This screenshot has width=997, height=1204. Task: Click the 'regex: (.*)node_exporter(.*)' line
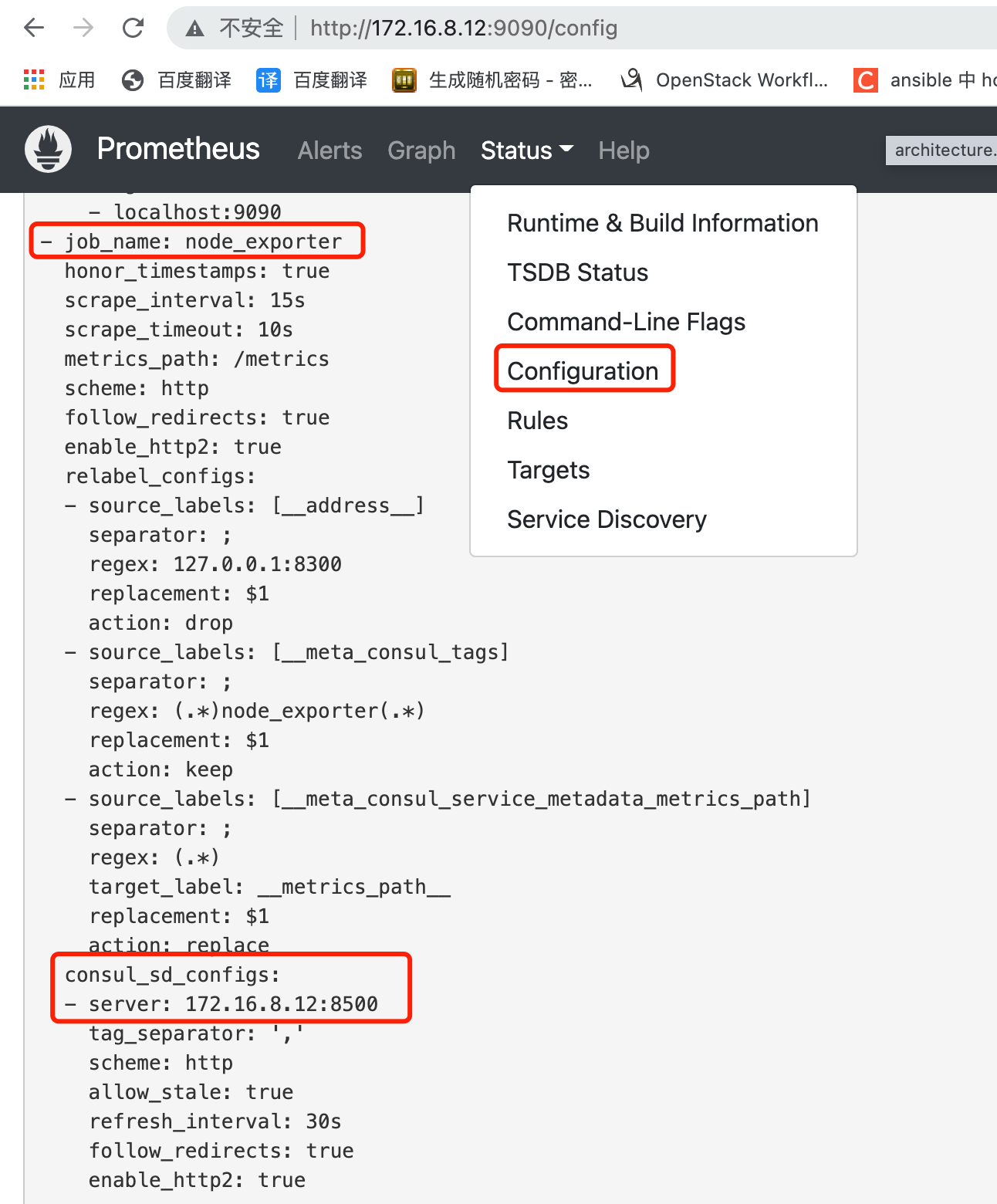pos(257,711)
